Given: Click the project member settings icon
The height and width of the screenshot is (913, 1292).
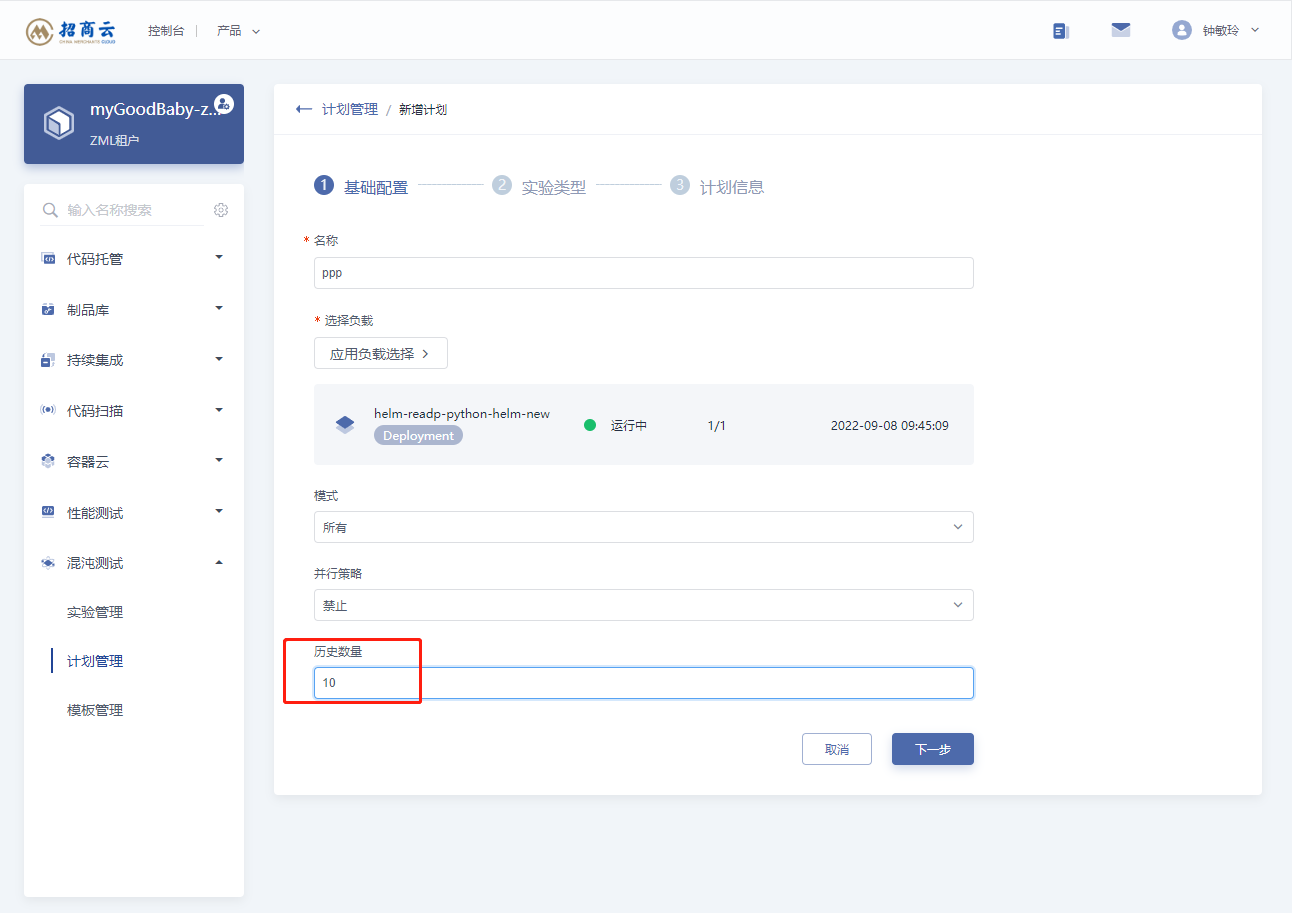Looking at the screenshot, I should click(x=224, y=104).
